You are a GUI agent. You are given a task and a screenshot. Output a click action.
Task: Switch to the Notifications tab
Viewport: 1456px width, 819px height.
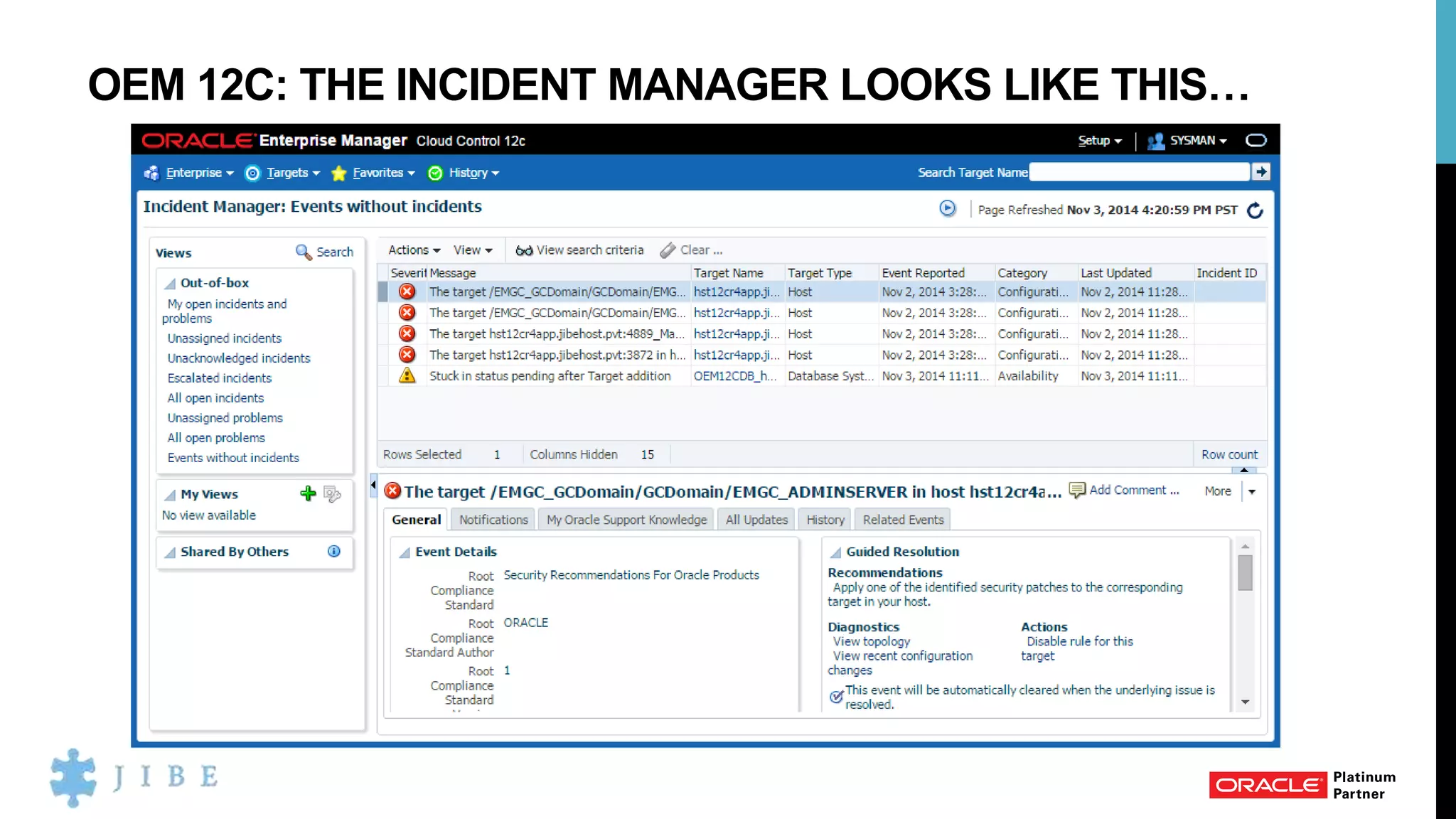[493, 520]
